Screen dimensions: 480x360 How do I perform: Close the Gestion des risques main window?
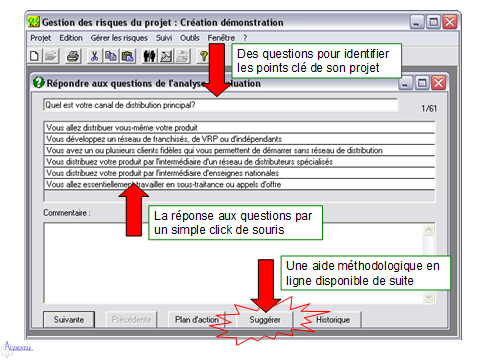tap(450, 22)
